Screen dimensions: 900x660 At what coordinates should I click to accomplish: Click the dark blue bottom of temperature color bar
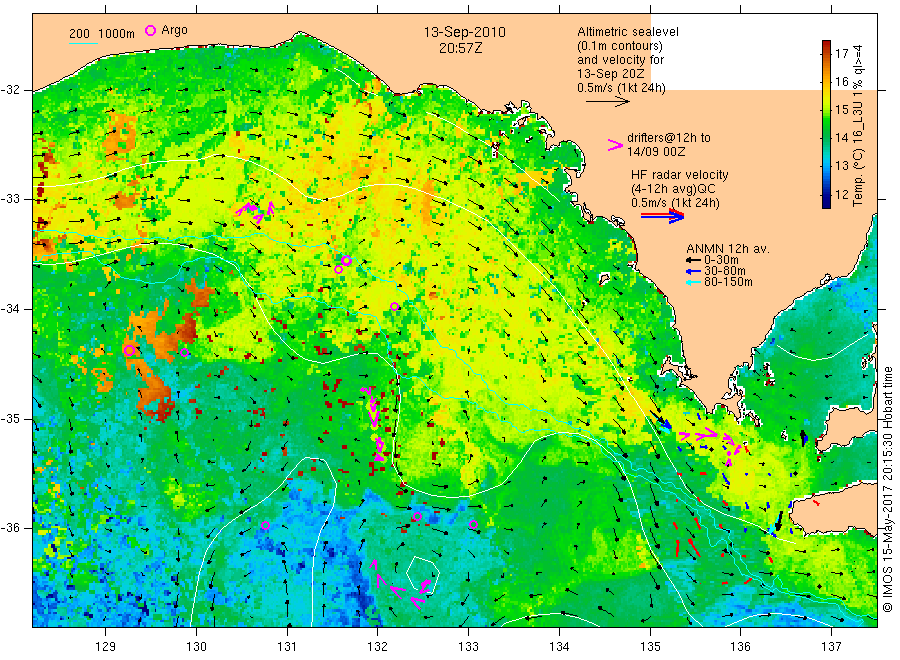[826, 202]
